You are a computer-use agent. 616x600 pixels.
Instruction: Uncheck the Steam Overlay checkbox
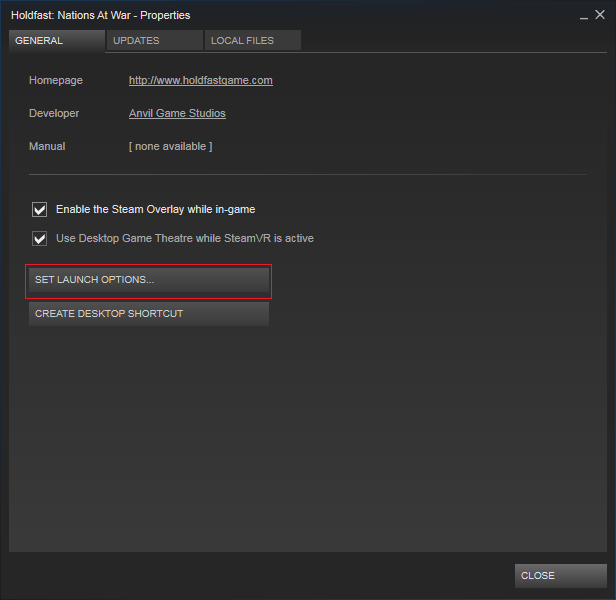[40, 210]
